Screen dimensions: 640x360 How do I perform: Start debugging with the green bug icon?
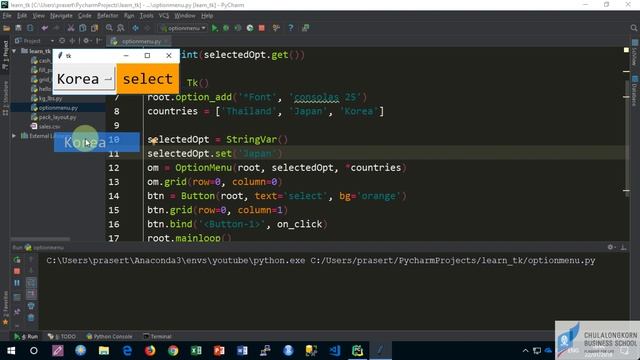(x=226, y=28)
